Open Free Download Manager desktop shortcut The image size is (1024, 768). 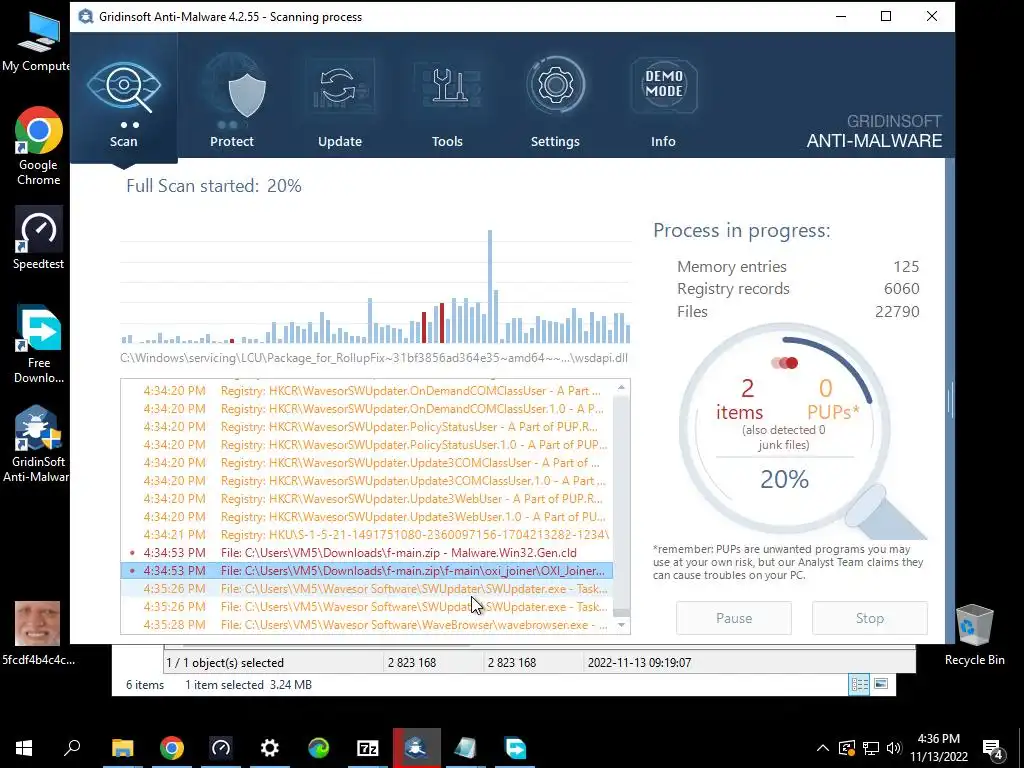(x=39, y=344)
